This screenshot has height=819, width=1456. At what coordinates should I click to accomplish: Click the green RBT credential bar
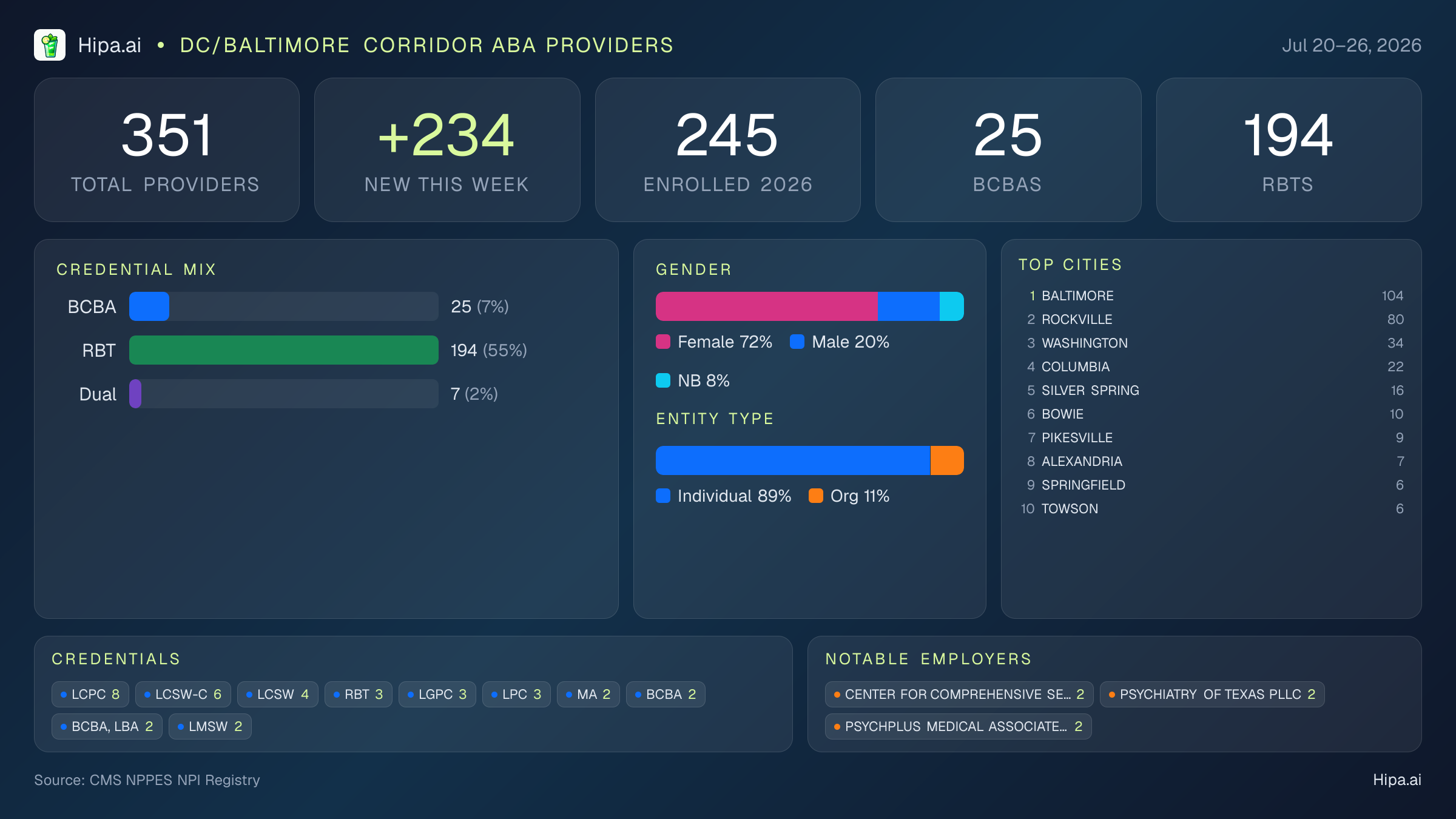284,350
